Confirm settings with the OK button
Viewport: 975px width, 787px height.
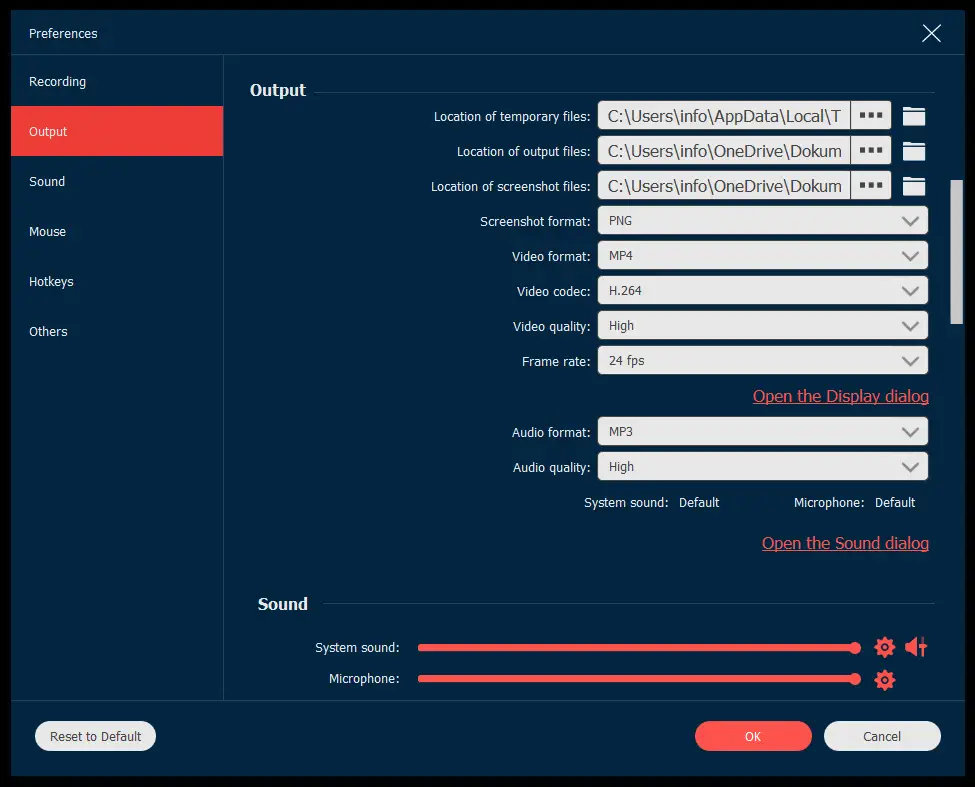(x=753, y=736)
